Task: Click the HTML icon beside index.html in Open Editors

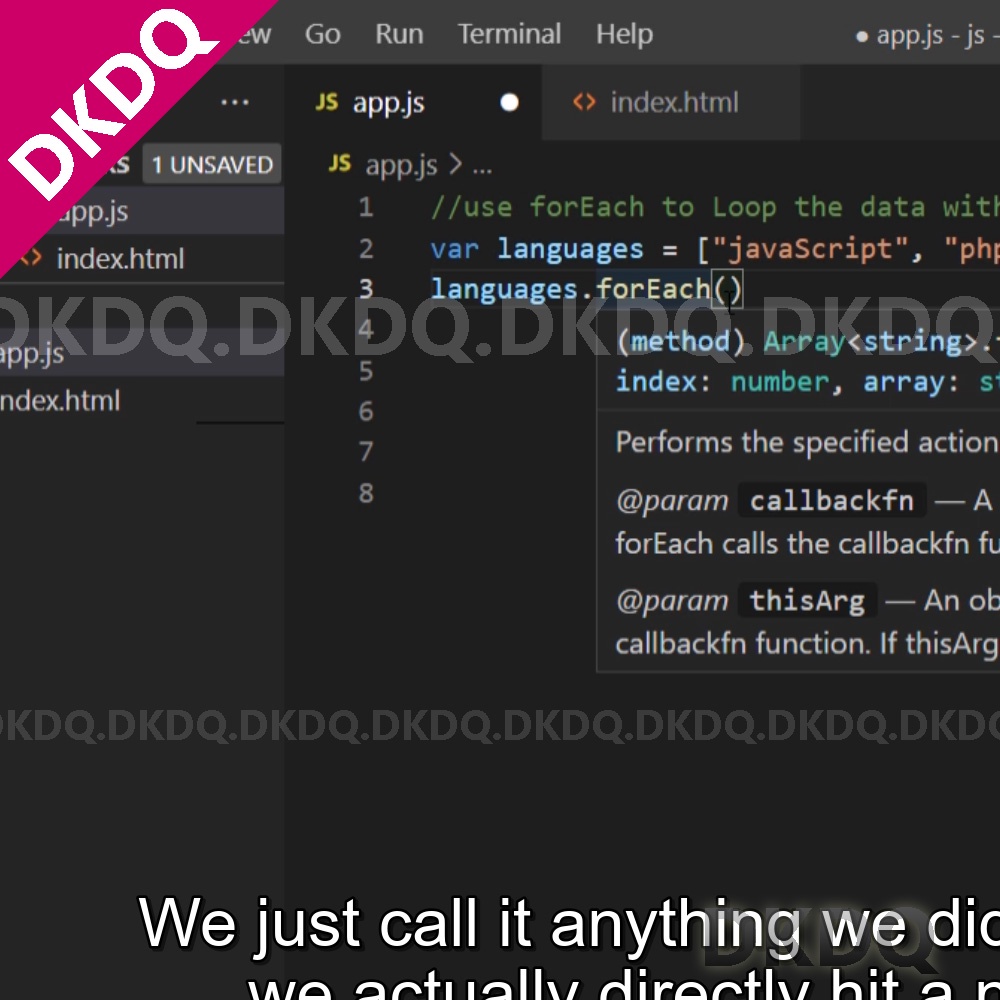Action: (x=31, y=259)
